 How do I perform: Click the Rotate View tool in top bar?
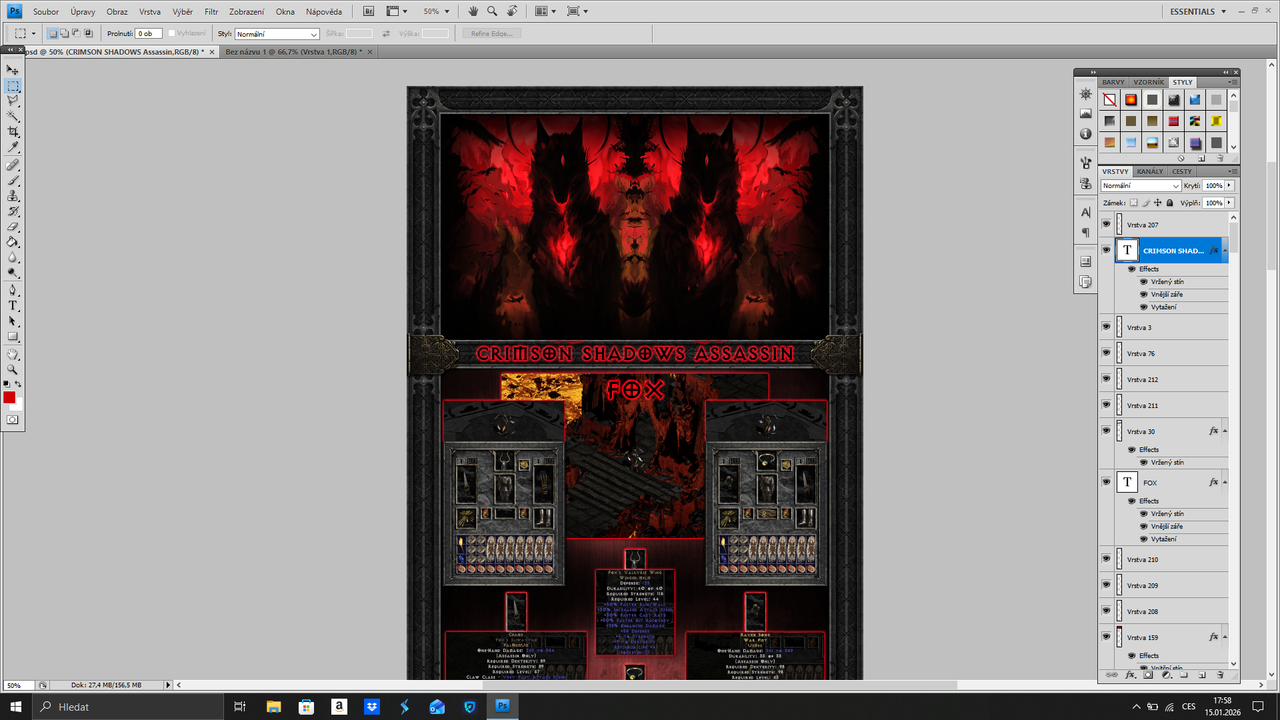[x=512, y=11]
